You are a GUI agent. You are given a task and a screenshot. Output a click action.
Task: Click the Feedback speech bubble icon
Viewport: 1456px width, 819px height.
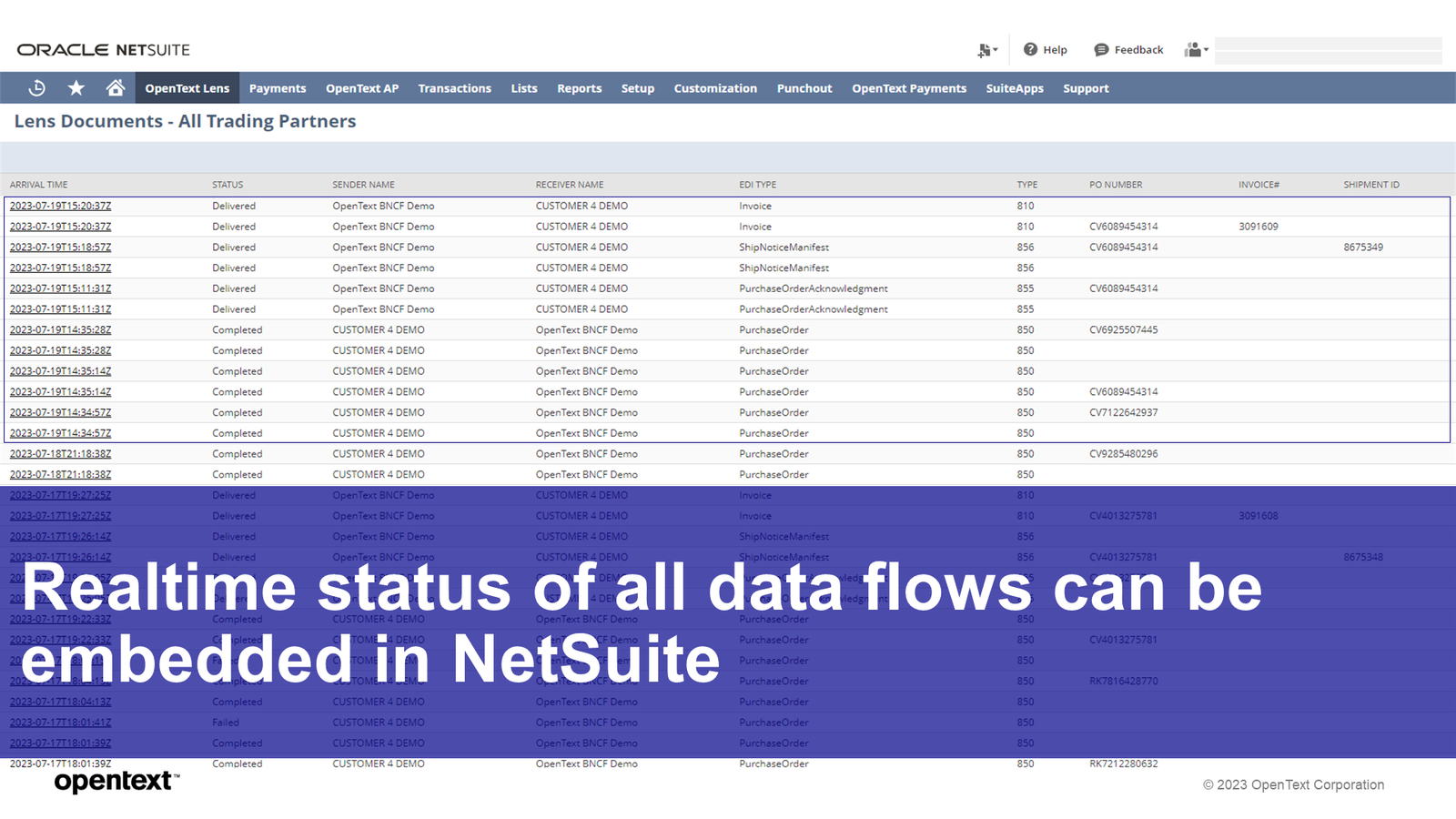1101,50
